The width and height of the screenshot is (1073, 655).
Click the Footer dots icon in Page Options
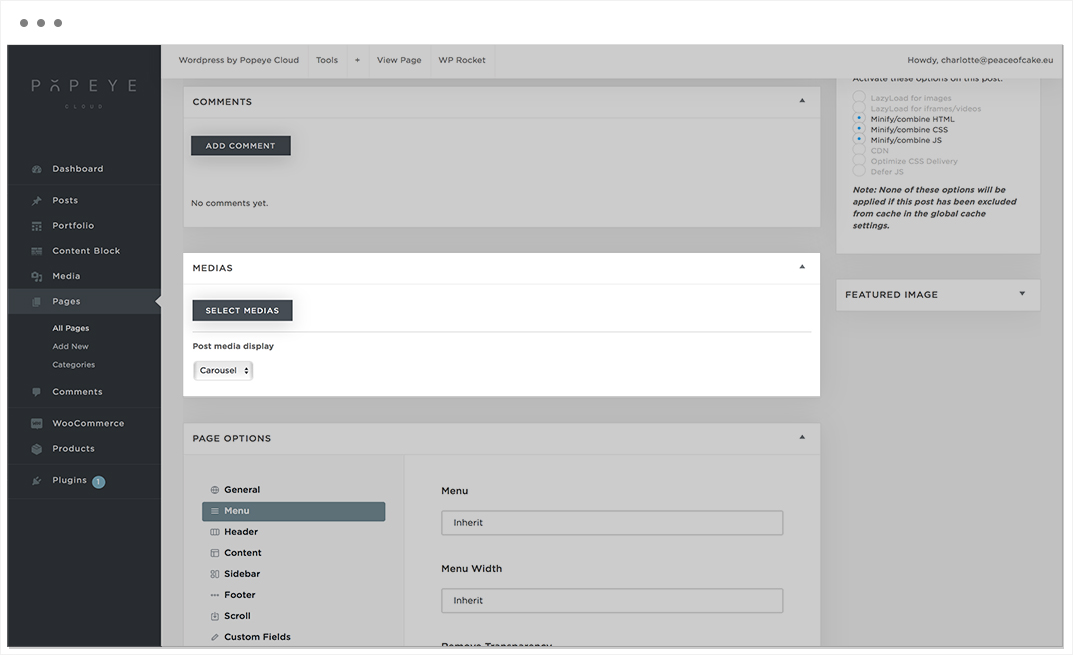[x=215, y=595]
